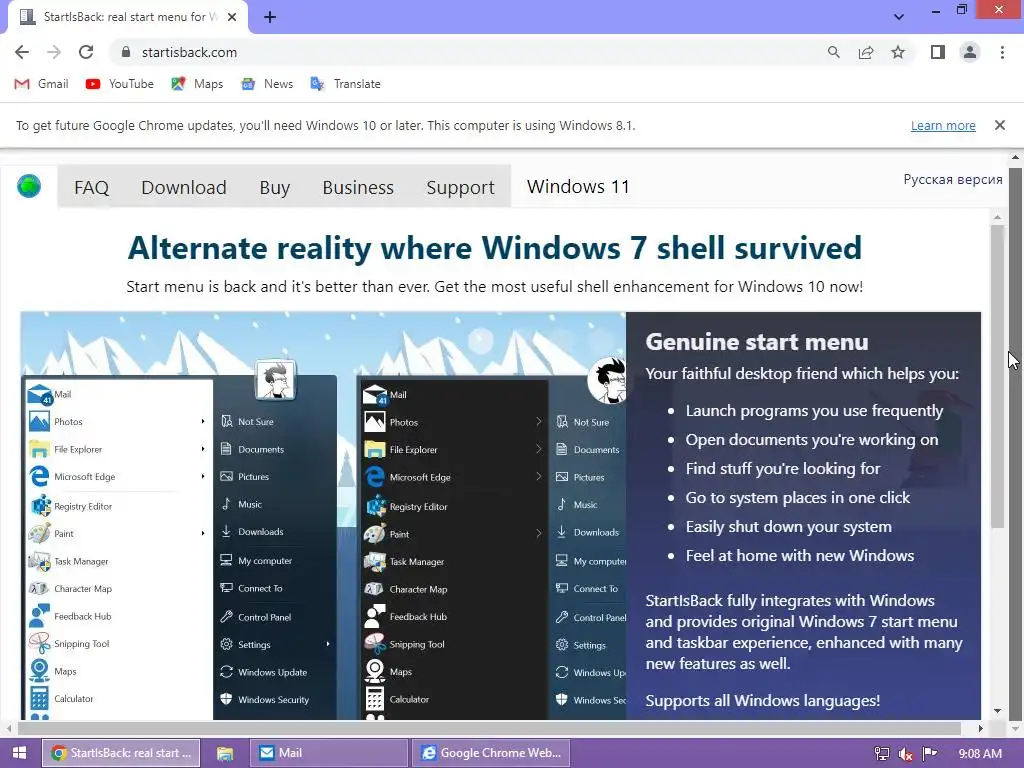1024x768 pixels.
Task: Expand Microsoft Edge chevron in dark menu
Action: pos(539,477)
